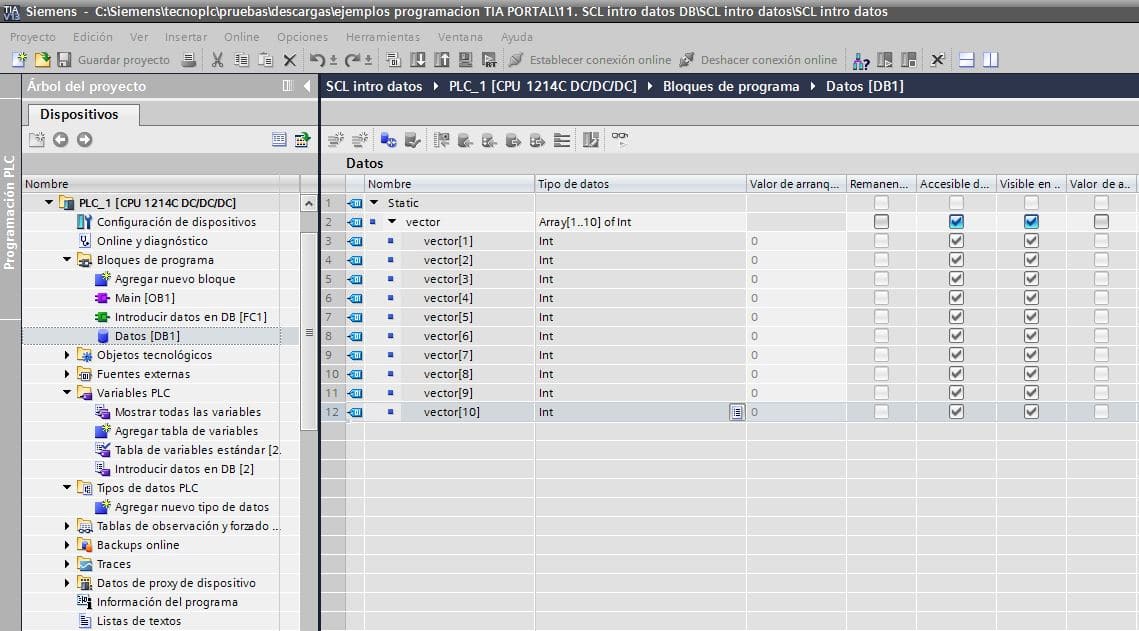Click project tree scrollbar up arrow
The width and height of the screenshot is (1139, 631).
[x=309, y=203]
